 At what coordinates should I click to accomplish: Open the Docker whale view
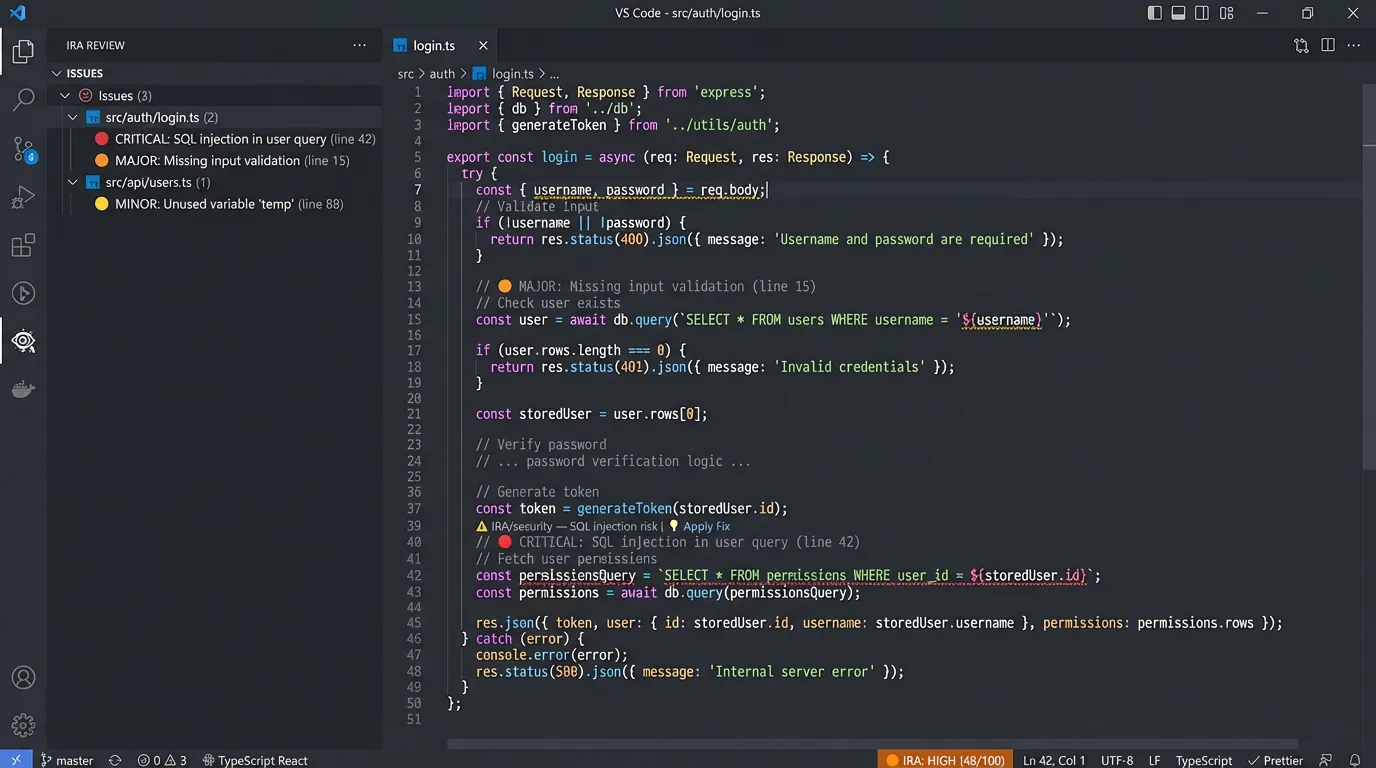(23, 390)
